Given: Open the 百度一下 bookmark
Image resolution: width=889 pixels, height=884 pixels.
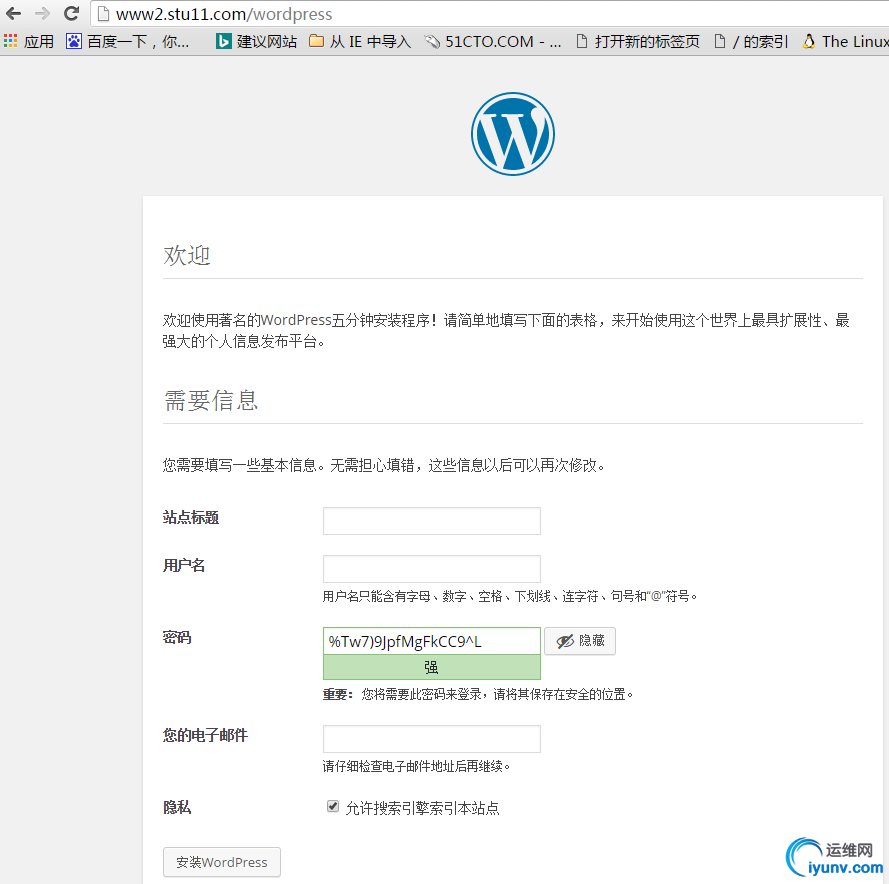Looking at the screenshot, I should [x=128, y=41].
